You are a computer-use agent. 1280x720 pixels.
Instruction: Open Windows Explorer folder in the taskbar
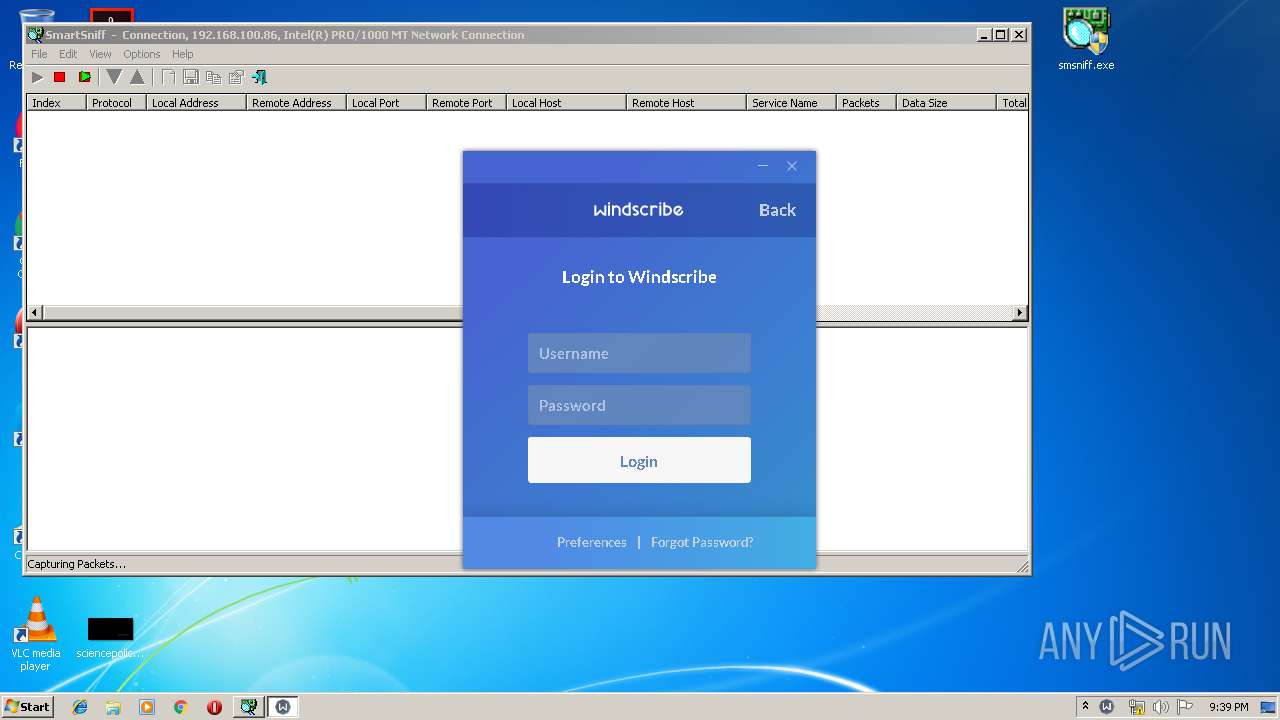coord(113,707)
